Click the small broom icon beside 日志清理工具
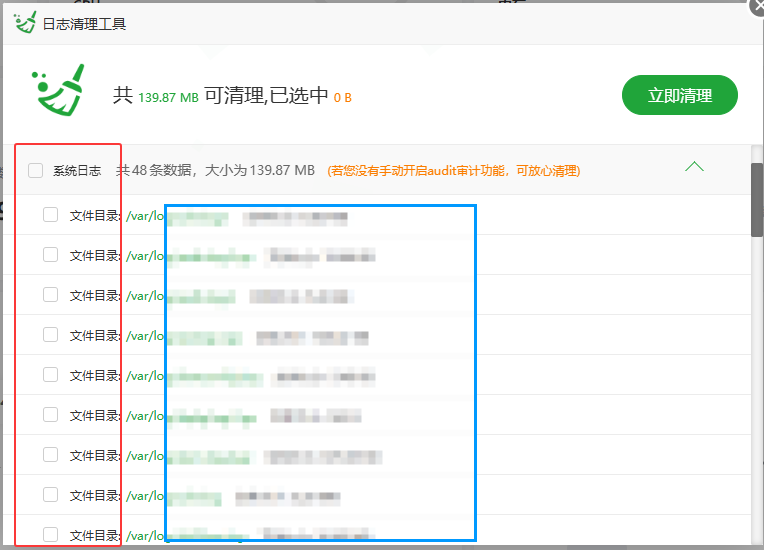 point(25,22)
